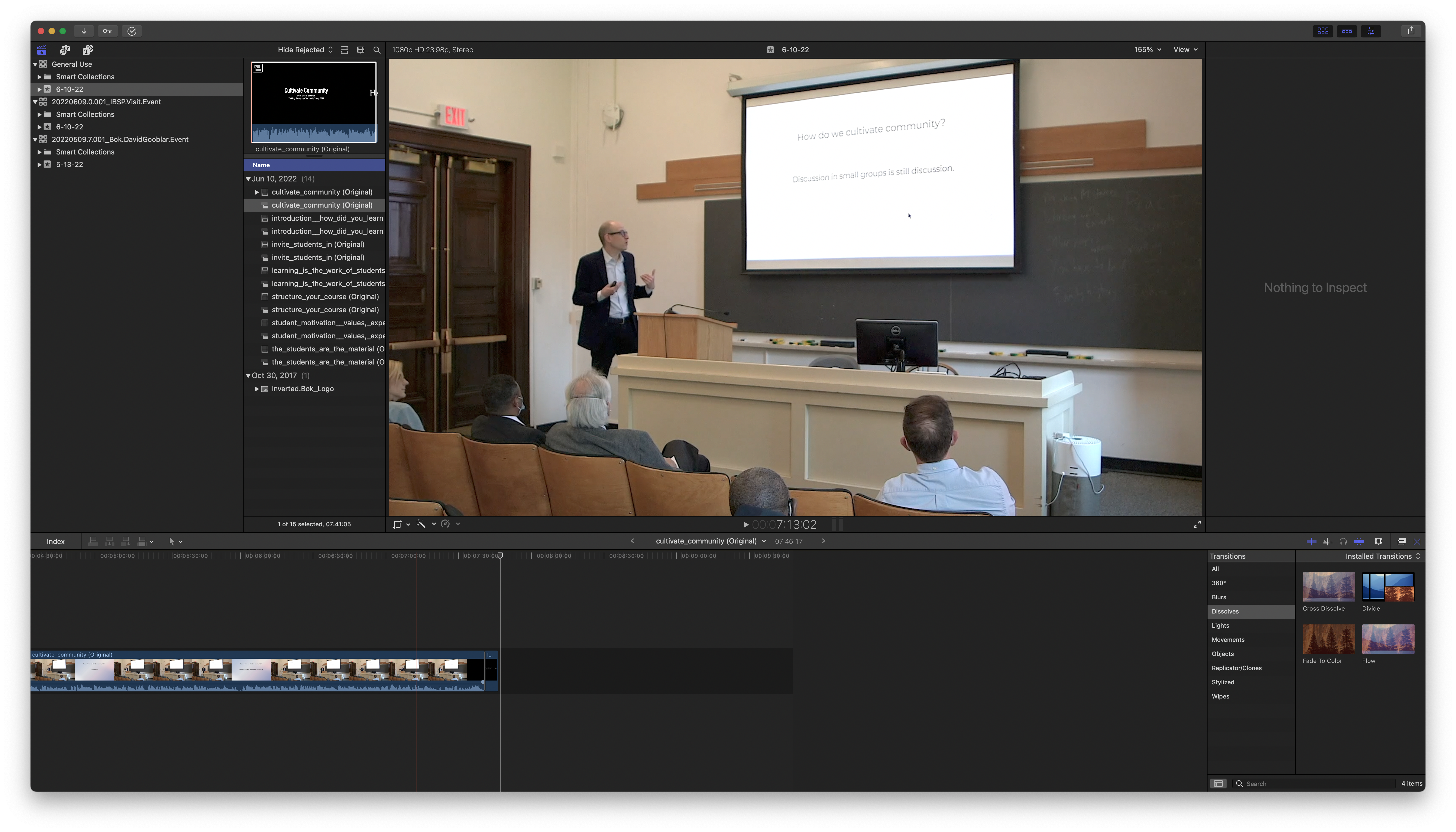Toggle audio skimming waveform button

click(x=1327, y=541)
